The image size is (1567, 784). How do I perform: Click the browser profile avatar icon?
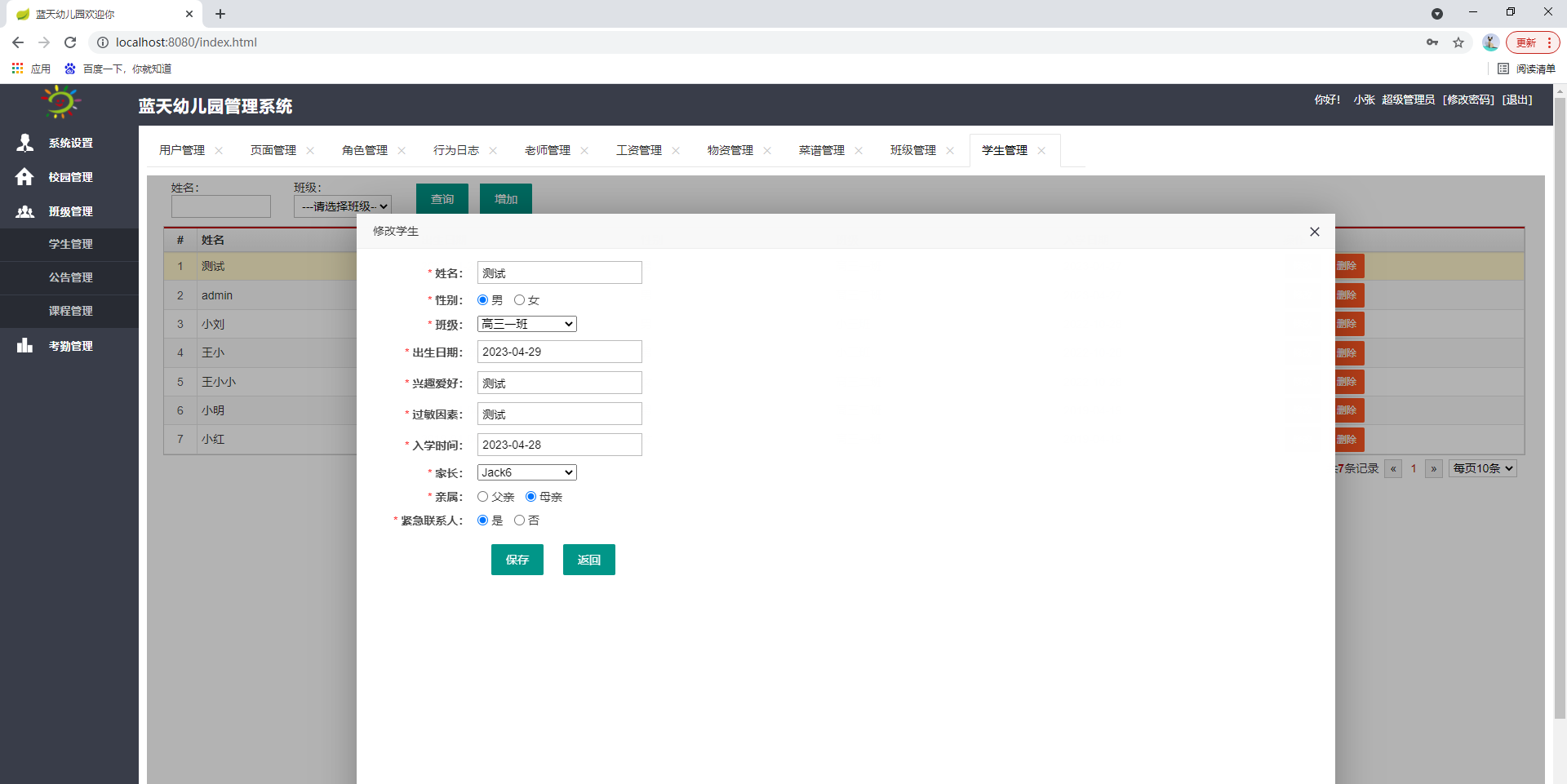point(1490,42)
